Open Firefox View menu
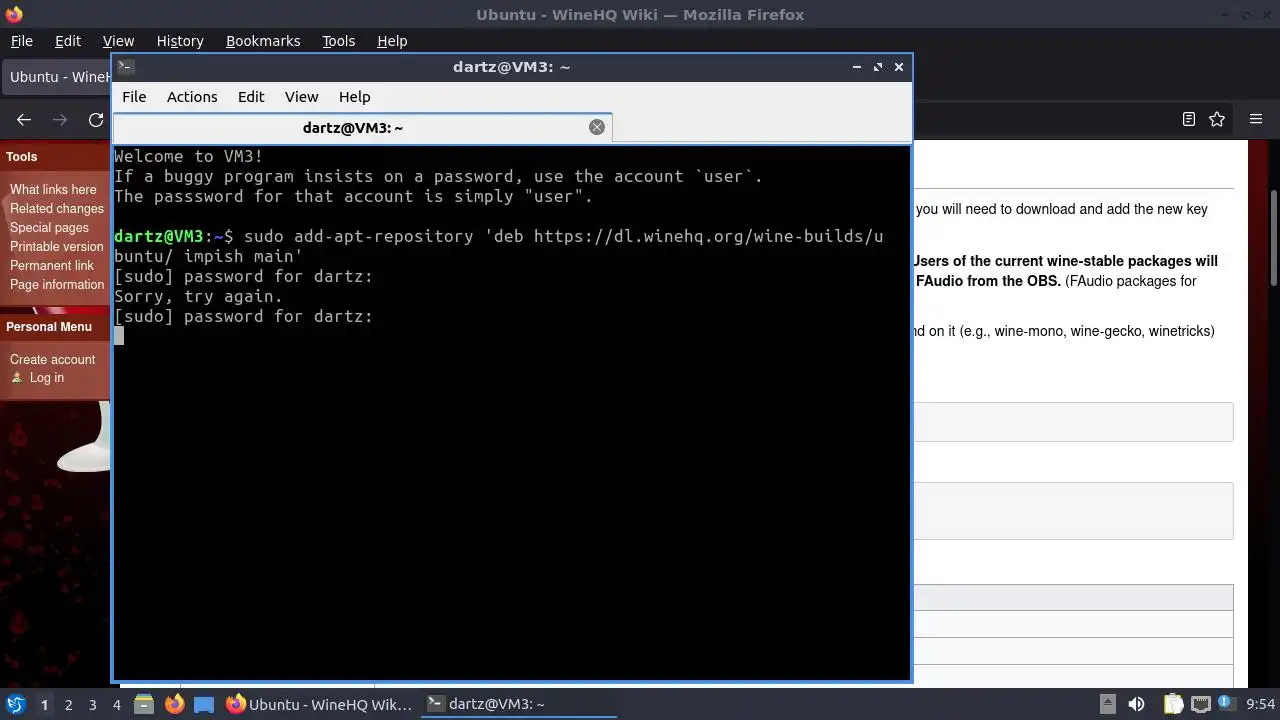 click(118, 41)
